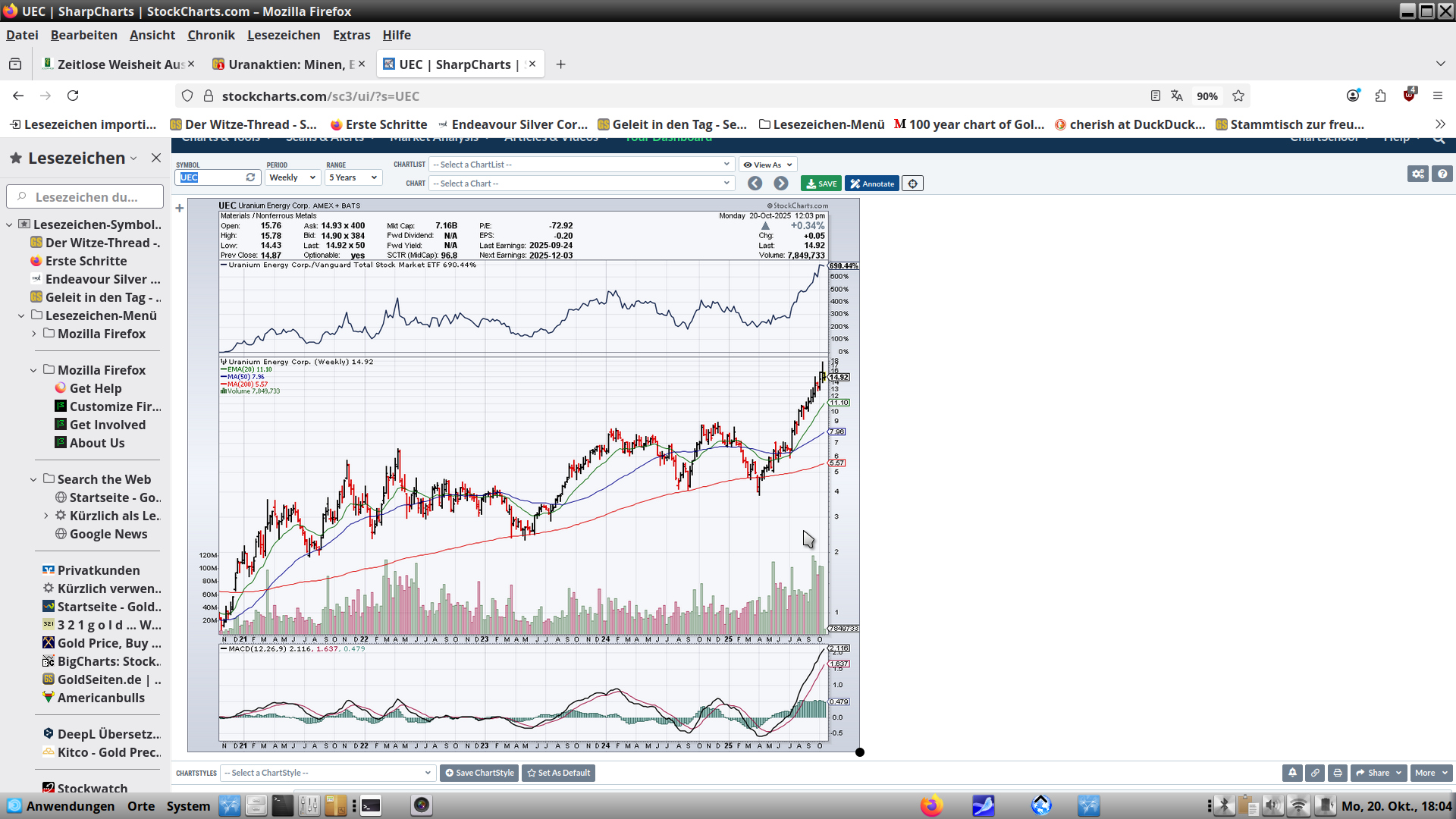This screenshot has height=819, width=1456.
Task: Click the green SAVE button
Action: click(821, 184)
